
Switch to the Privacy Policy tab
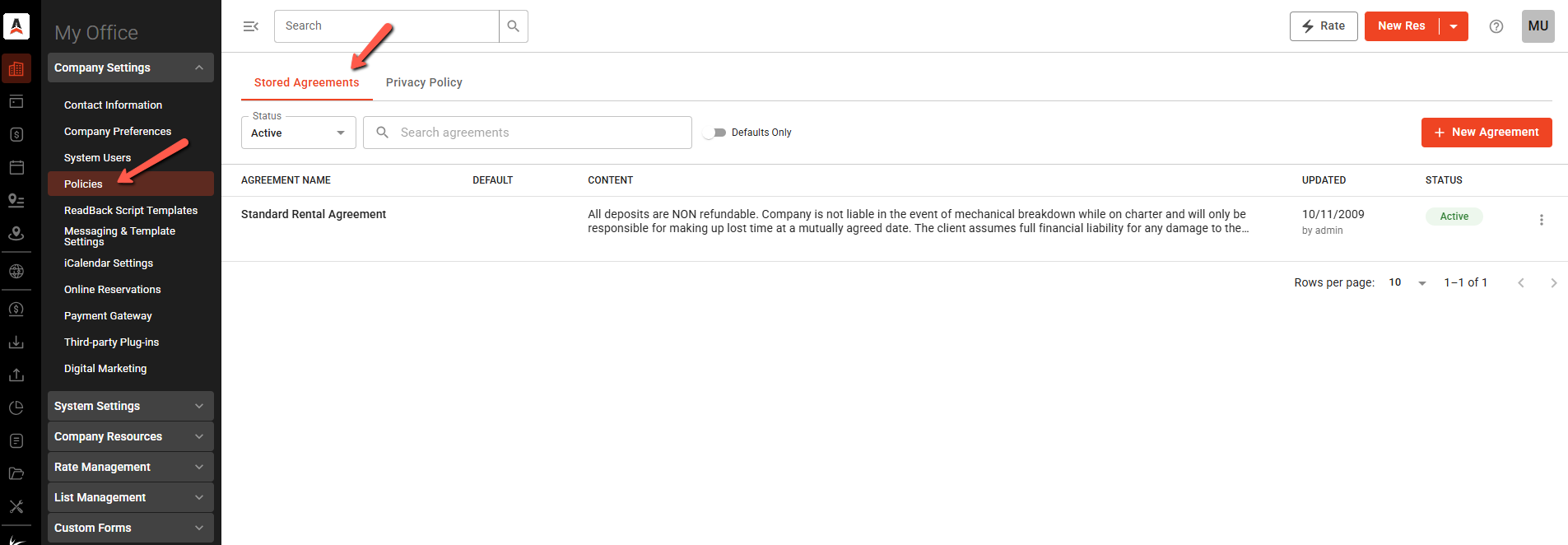click(424, 82)
